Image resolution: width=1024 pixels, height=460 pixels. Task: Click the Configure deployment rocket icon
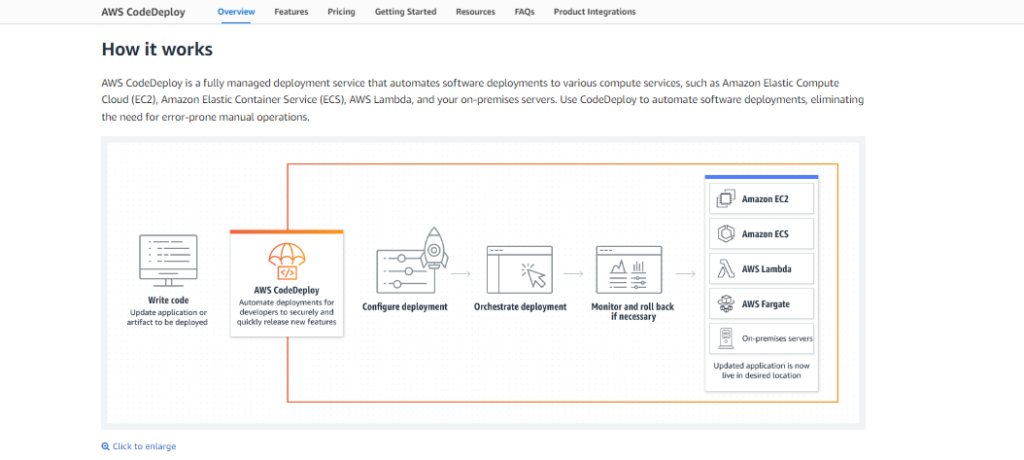coord(412,259)
